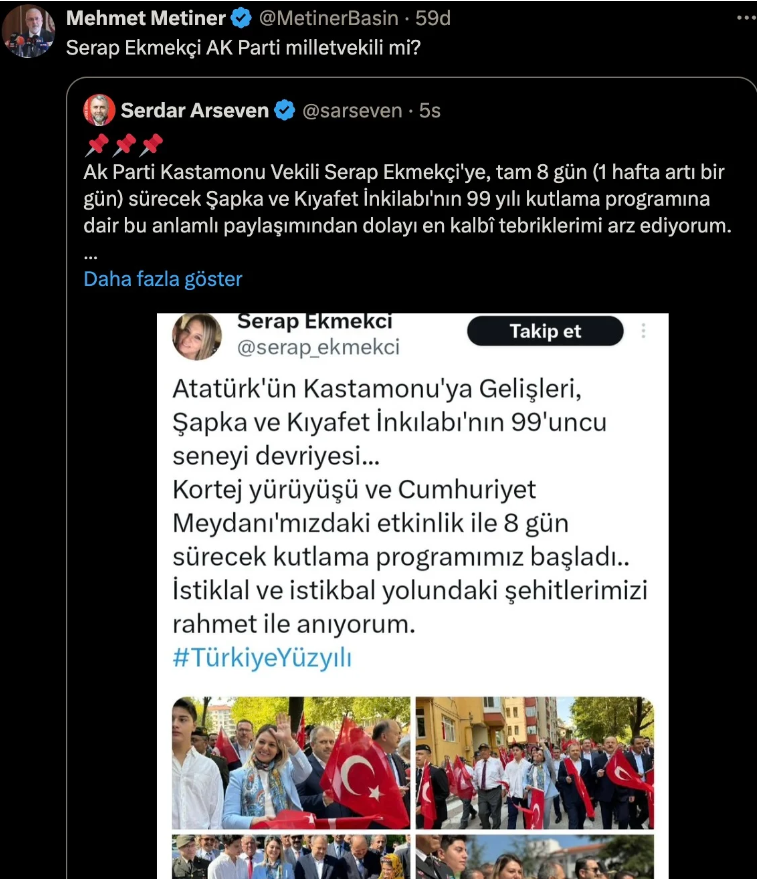Open the @MetinerBasin handle
This screenshot has width=757, height=879.
[329, 18]
